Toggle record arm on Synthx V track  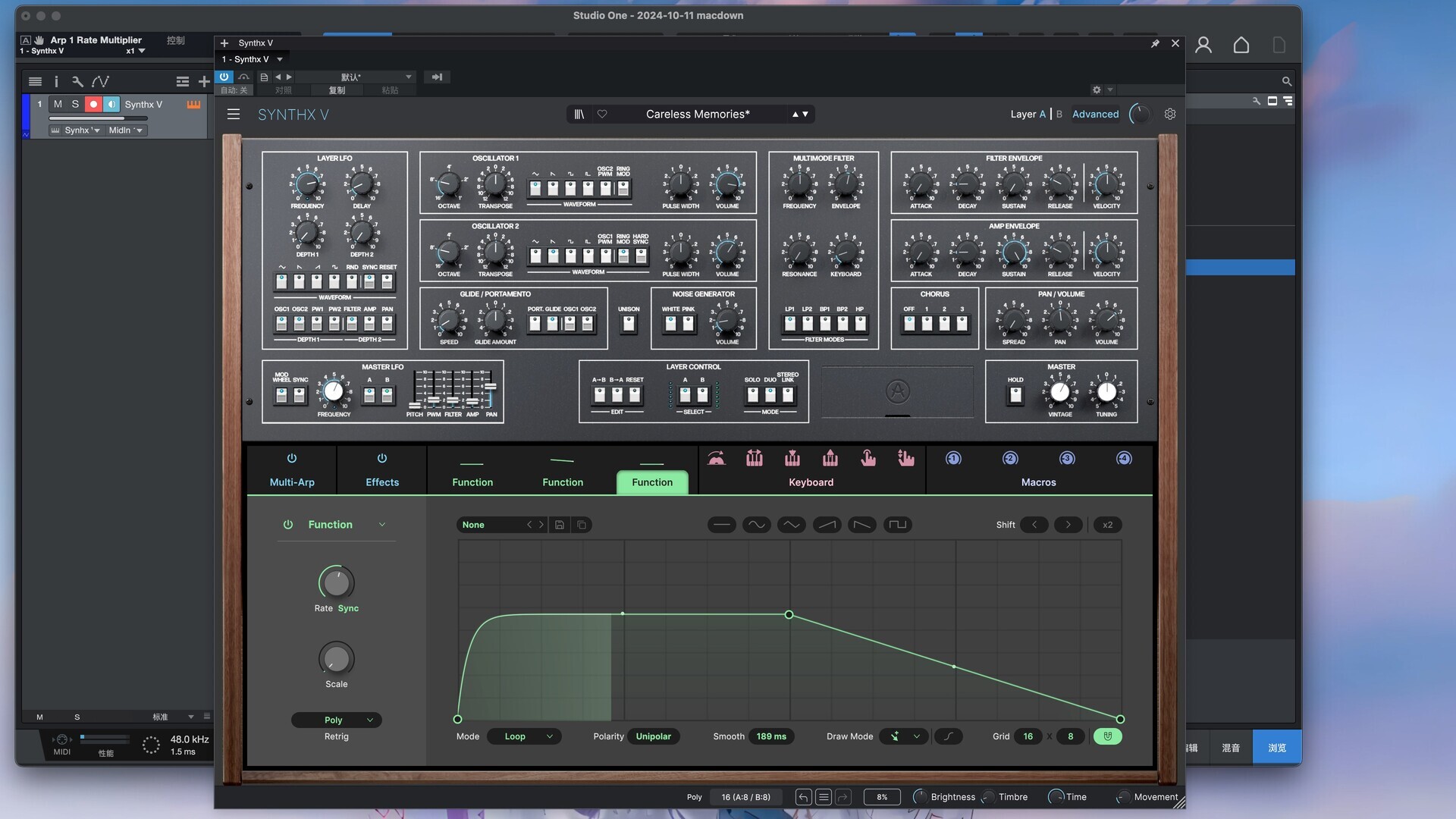point(93,104)
